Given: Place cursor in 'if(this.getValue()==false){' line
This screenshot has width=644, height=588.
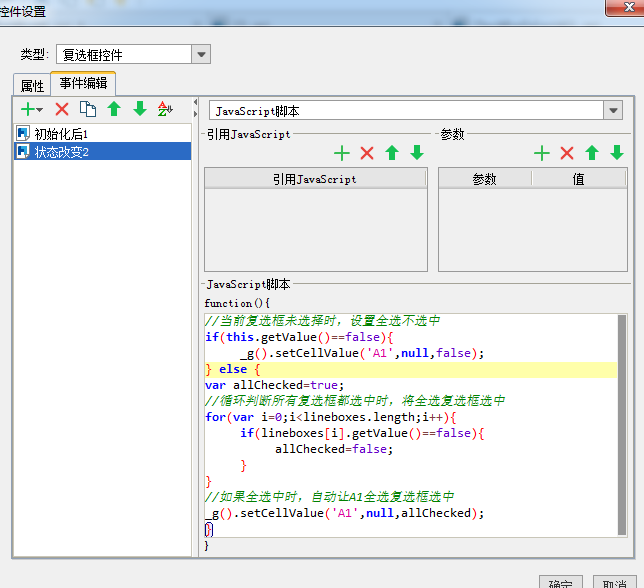Looking at the screenshot, I should [x=299, y=337].
